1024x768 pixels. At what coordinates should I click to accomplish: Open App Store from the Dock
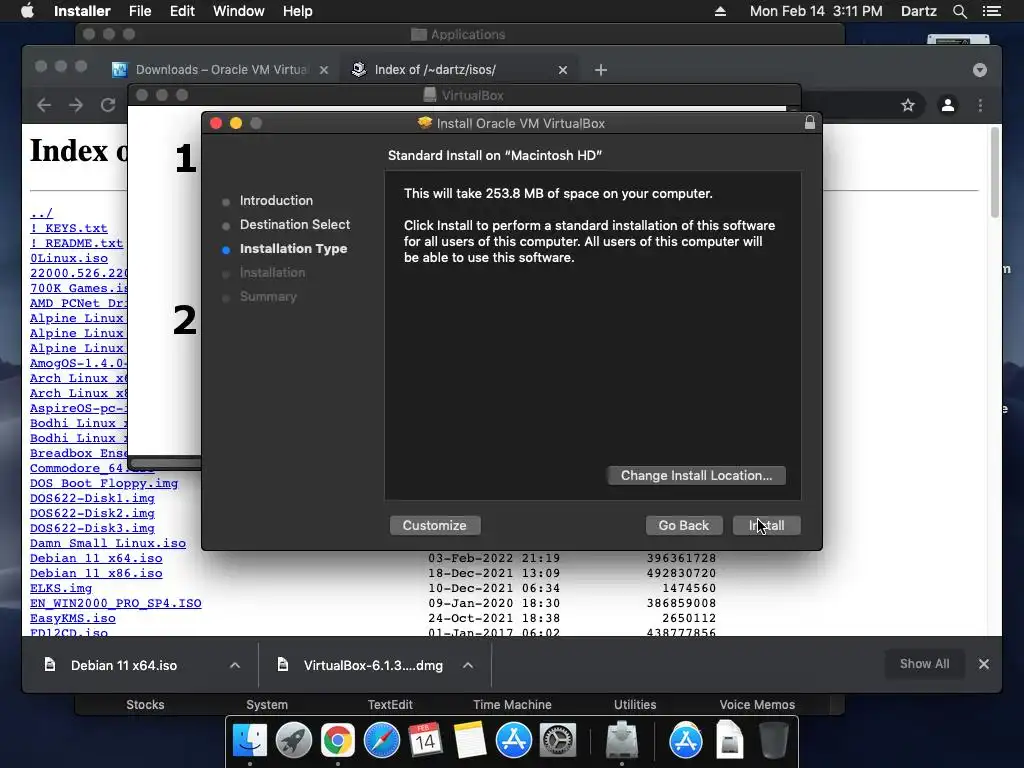click(513, 741)
